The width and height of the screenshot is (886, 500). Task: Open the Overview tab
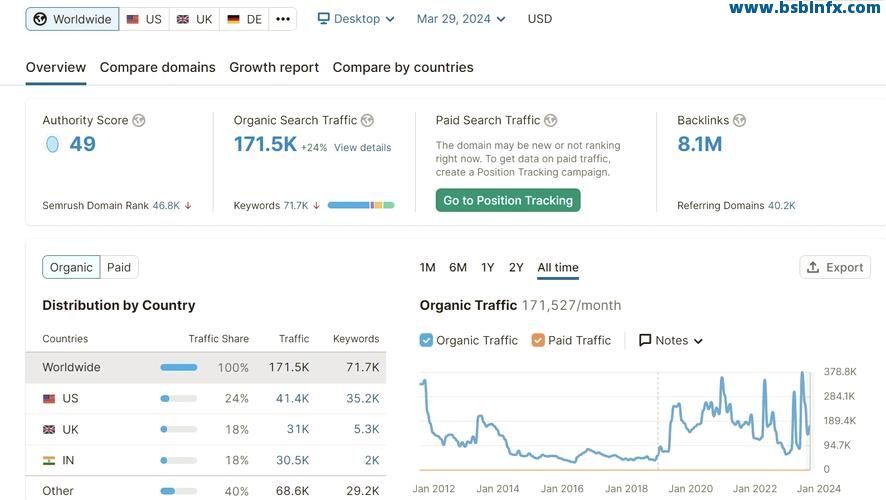[x=56, y=67]
